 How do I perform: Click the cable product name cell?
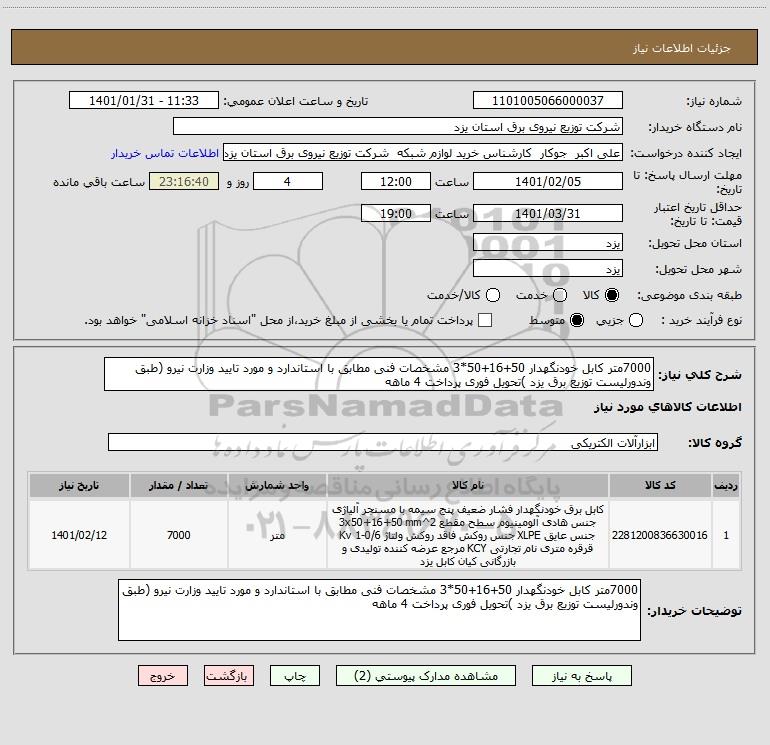point(468,535)
